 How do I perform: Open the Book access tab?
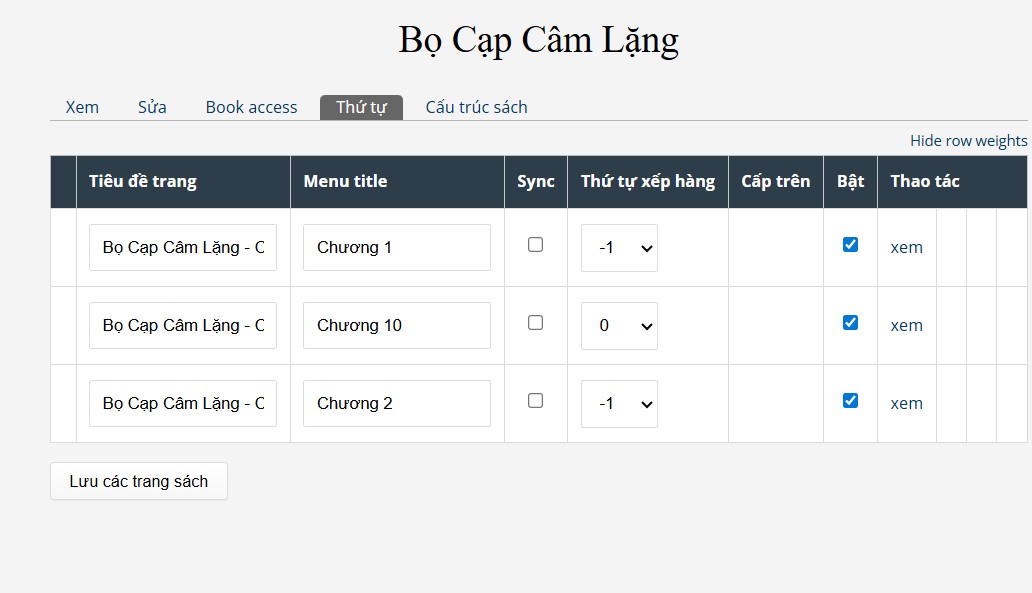coord(251,107)
